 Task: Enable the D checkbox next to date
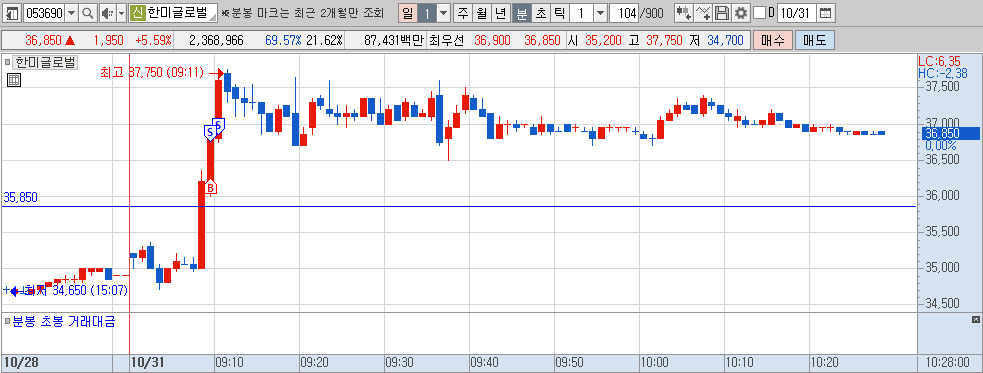759,13
